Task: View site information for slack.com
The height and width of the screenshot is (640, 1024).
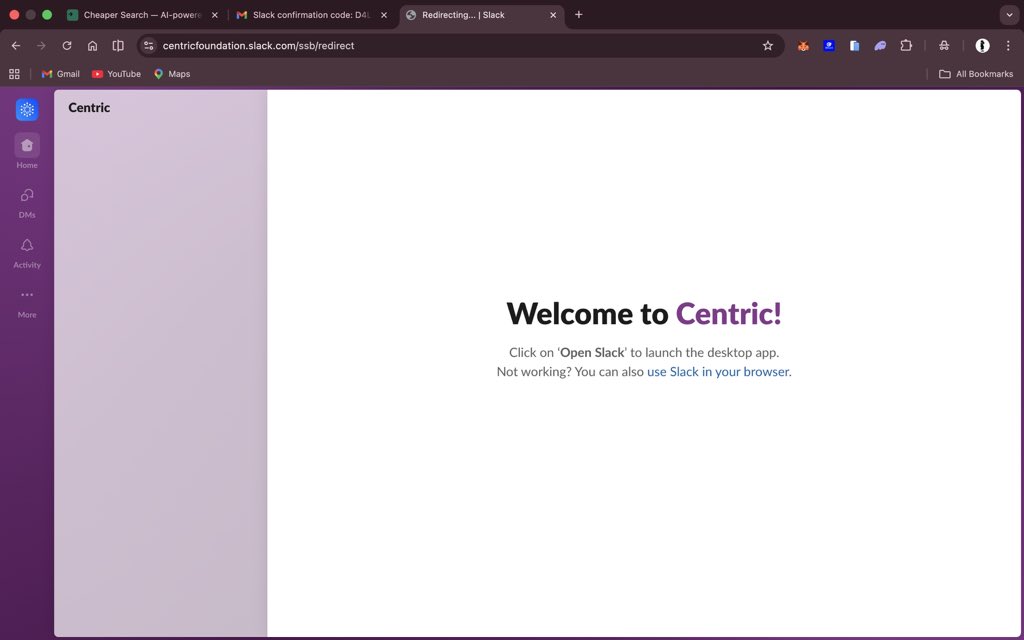Action: tap(149, 46)
